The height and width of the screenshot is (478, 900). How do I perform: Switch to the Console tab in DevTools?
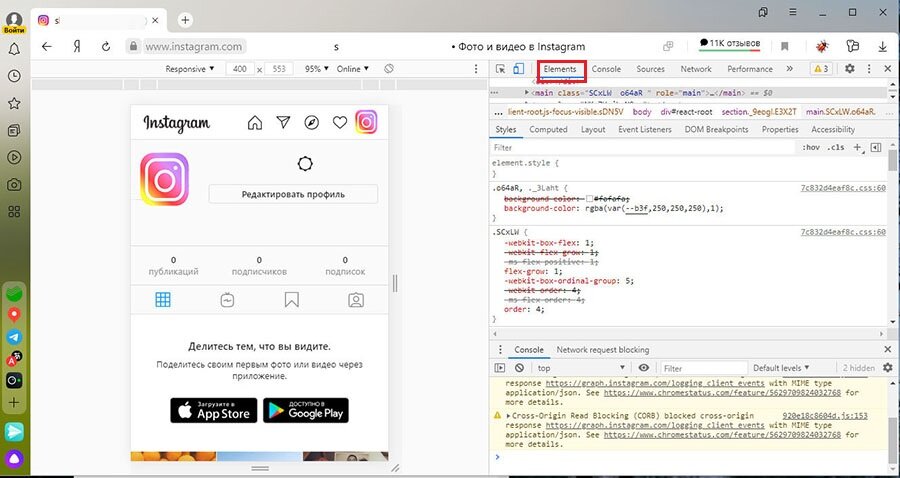(x=606, y=69)
